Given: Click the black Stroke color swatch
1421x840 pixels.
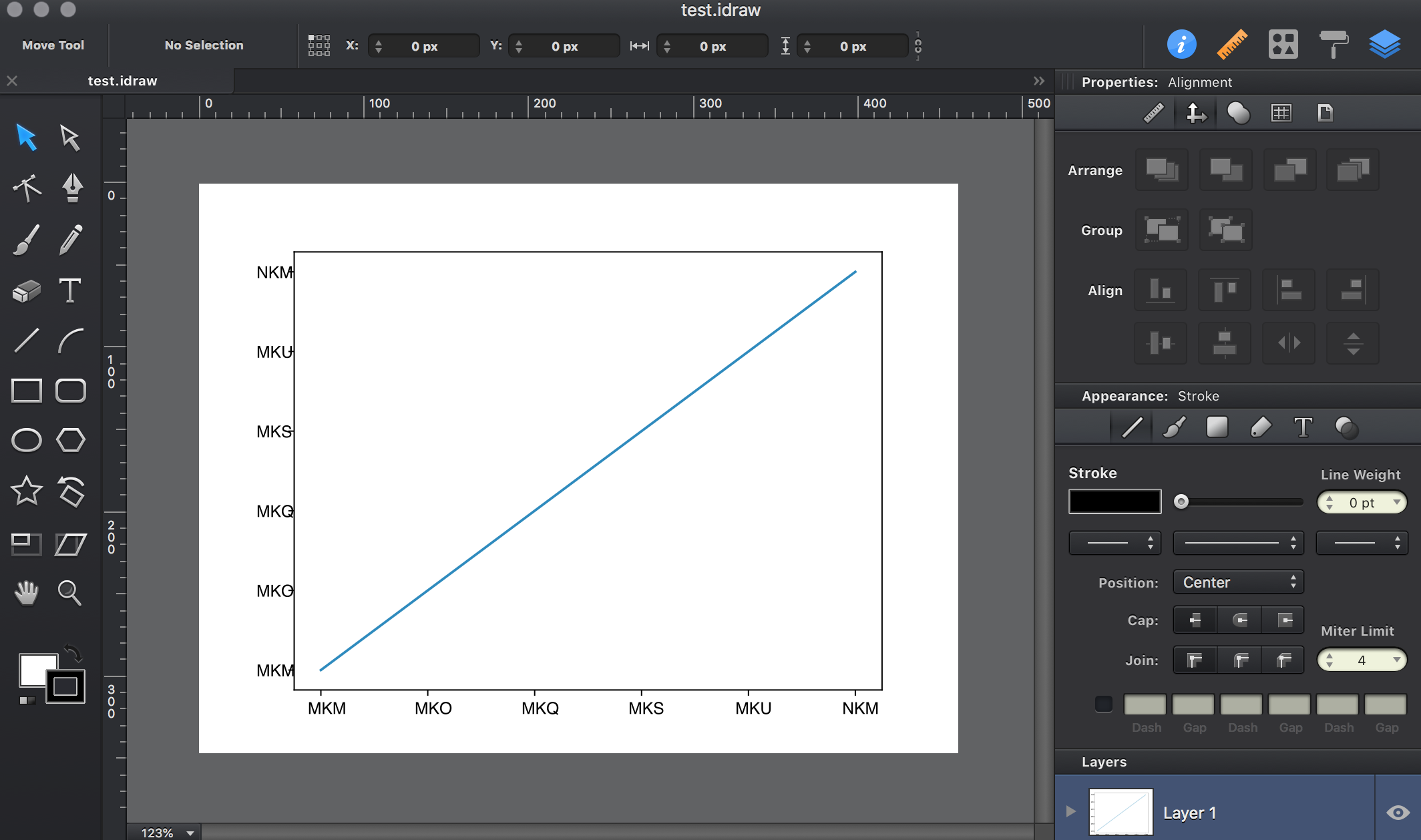Looking at the screenshot, I should click(x=1114, y=502).
